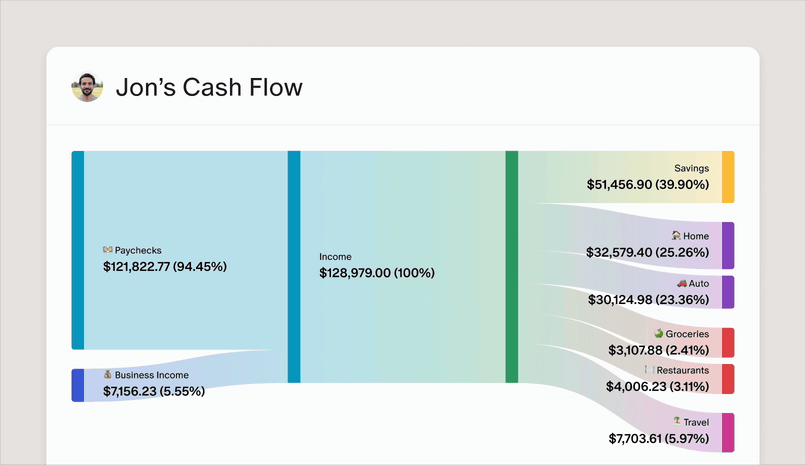This screenshot has height=465, width=806.
Task: Click the palm tree icon beside Travel
Action: pyautogui.click(x=676, y=422)
